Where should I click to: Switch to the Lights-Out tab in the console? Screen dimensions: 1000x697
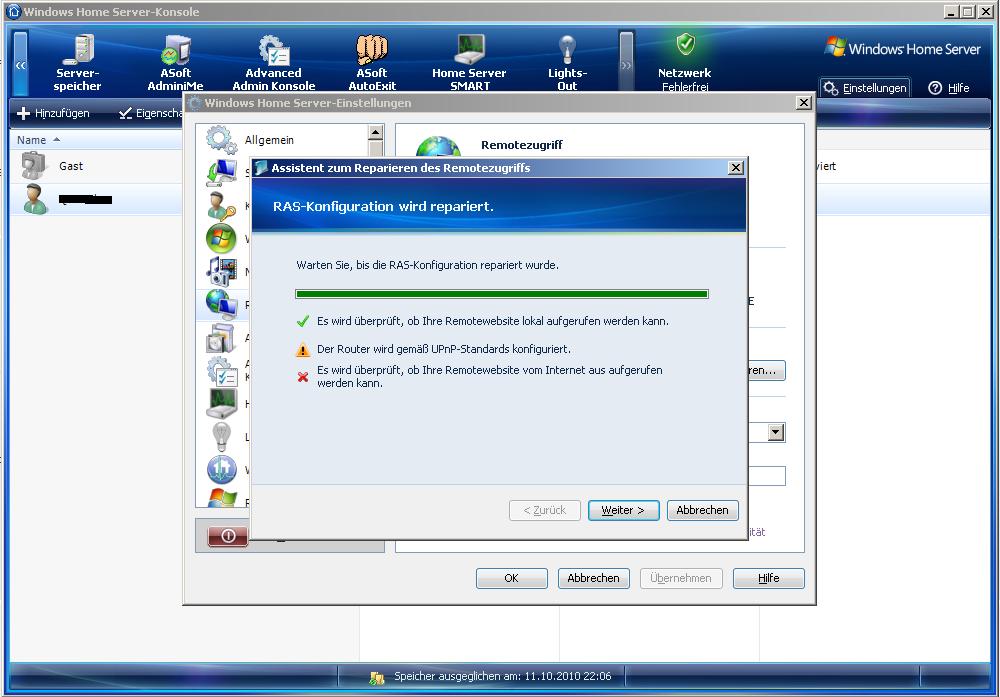click(x=567, y=62)
